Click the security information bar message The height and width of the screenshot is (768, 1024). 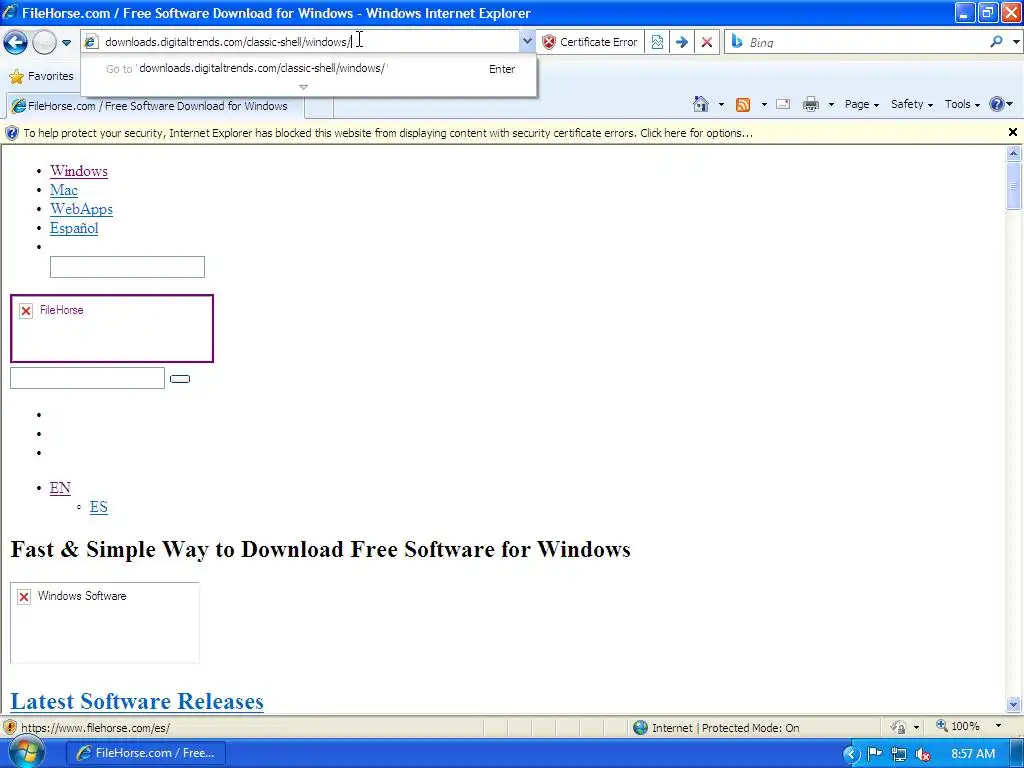pos(388,133)
